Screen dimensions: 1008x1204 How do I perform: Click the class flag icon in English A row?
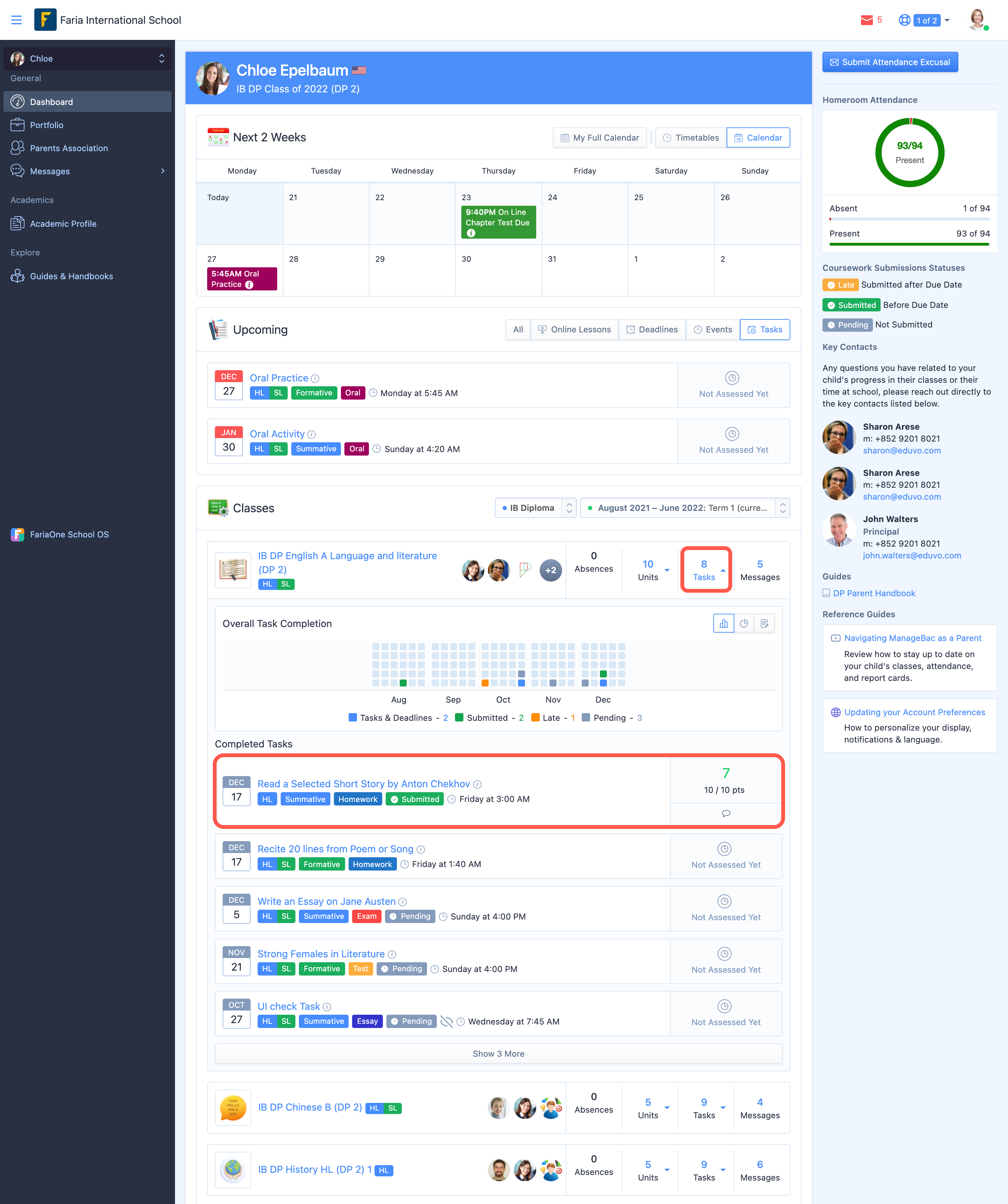pos(525,569)
